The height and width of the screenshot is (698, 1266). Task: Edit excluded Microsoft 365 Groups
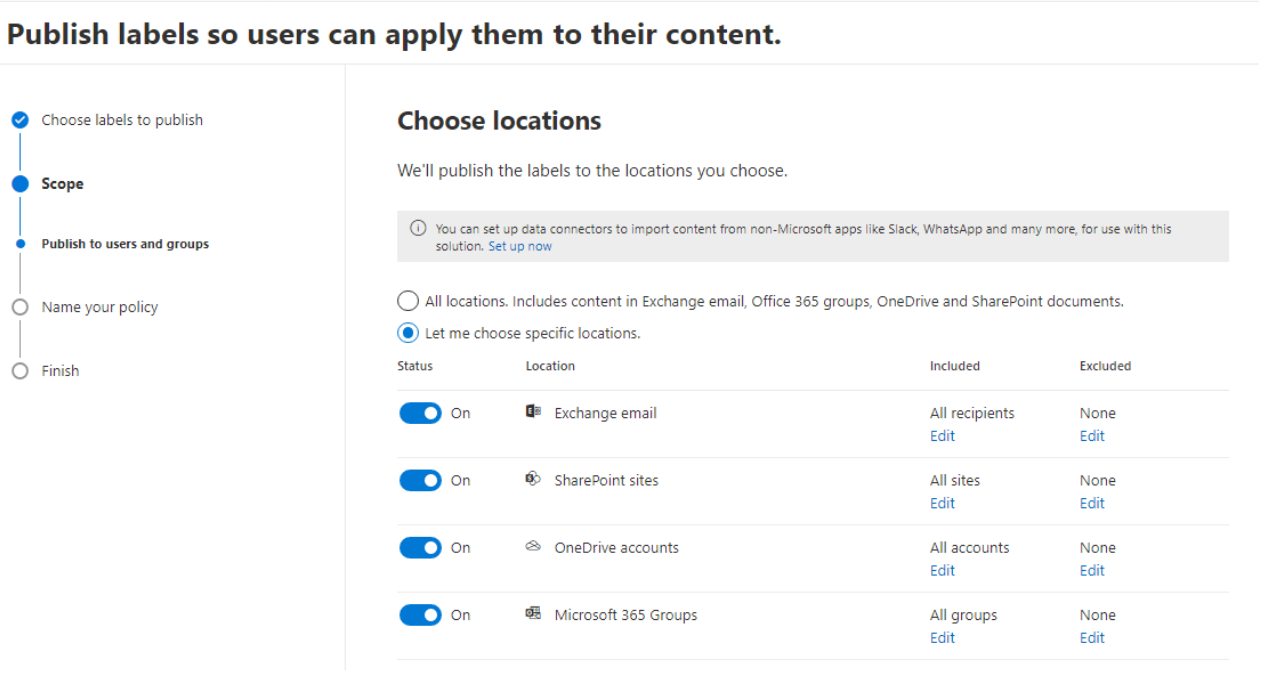click(1092, 638)
